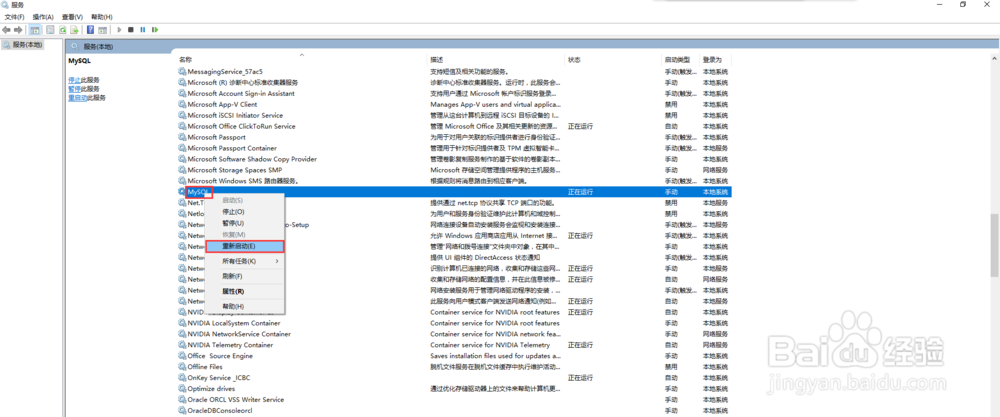Choose 重新启动(E) in the context menu
Viewport: 1000px width, 417px height.
245,246
